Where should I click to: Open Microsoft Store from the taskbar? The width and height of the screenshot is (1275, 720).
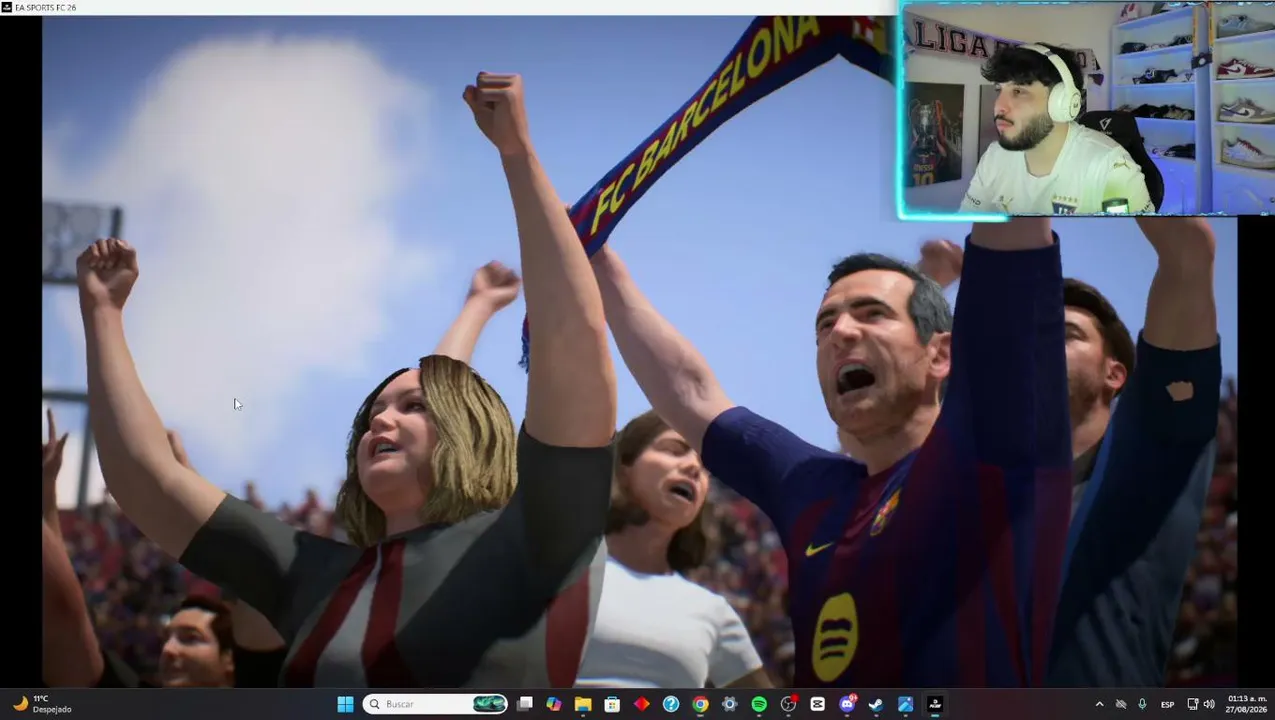pyautogui.click(x=612, y=704)
